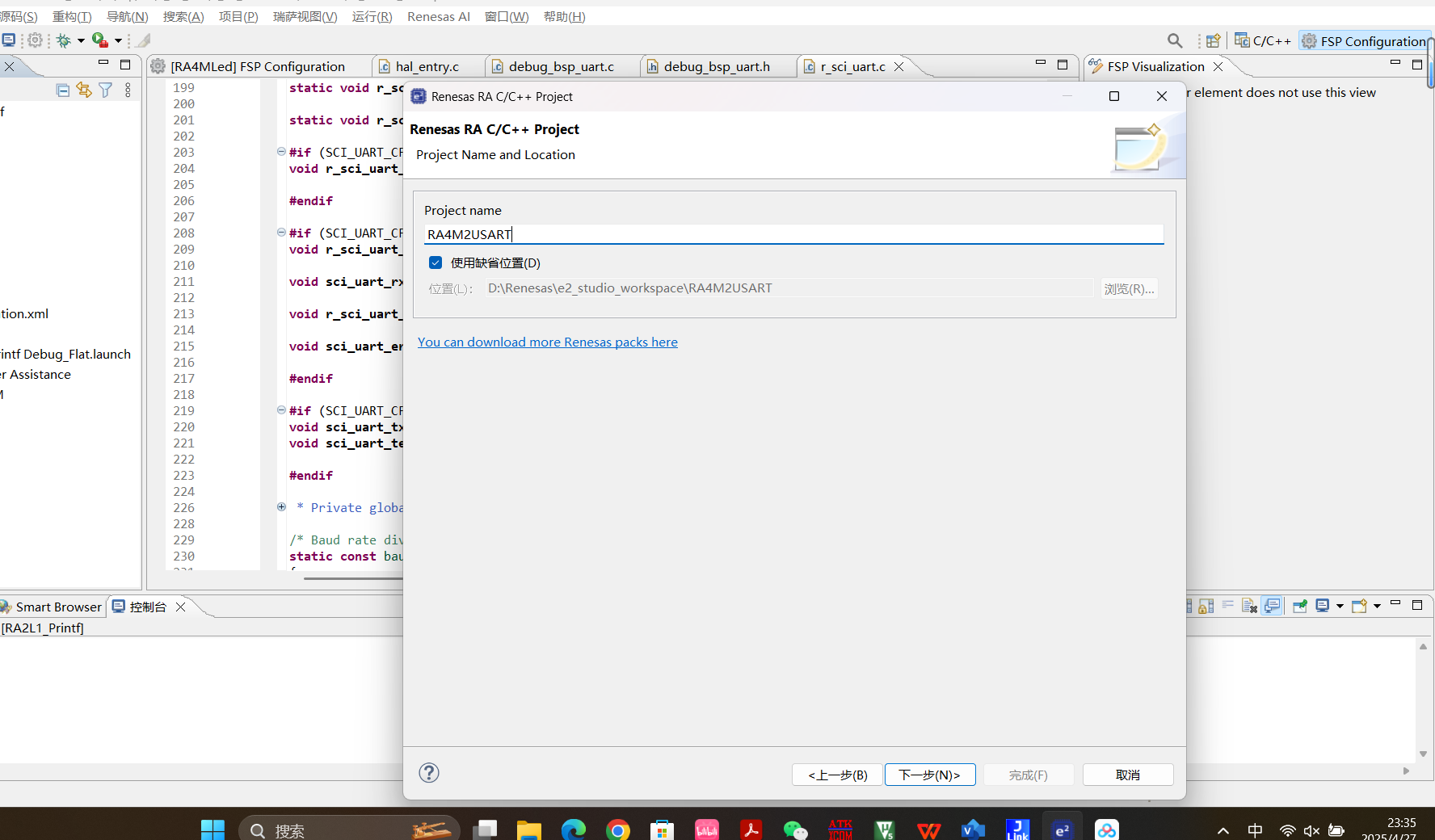This screenshot has width=1435, height=840.
Task: Click the Next (下一步) button
Action: [930, 775]
